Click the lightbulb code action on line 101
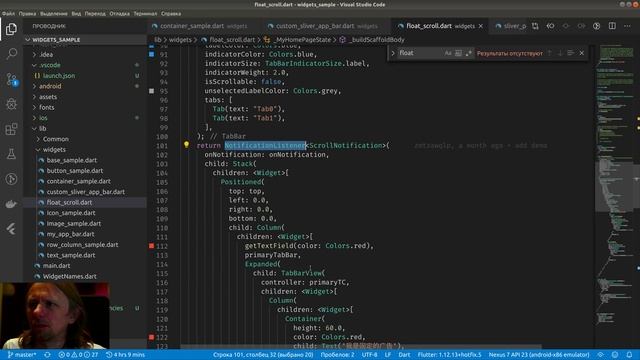The width and height of the screenshot is (640, 360). coord(186,144)
